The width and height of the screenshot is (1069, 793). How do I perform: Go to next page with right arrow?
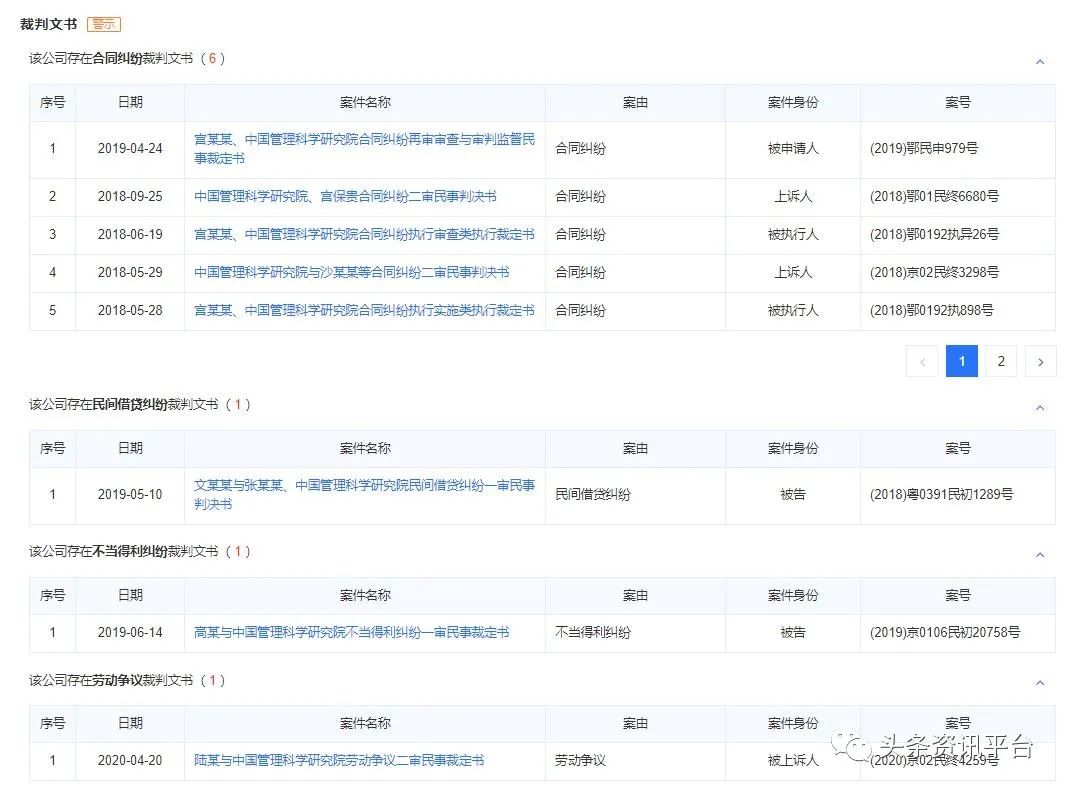(x=1040, y=362)
